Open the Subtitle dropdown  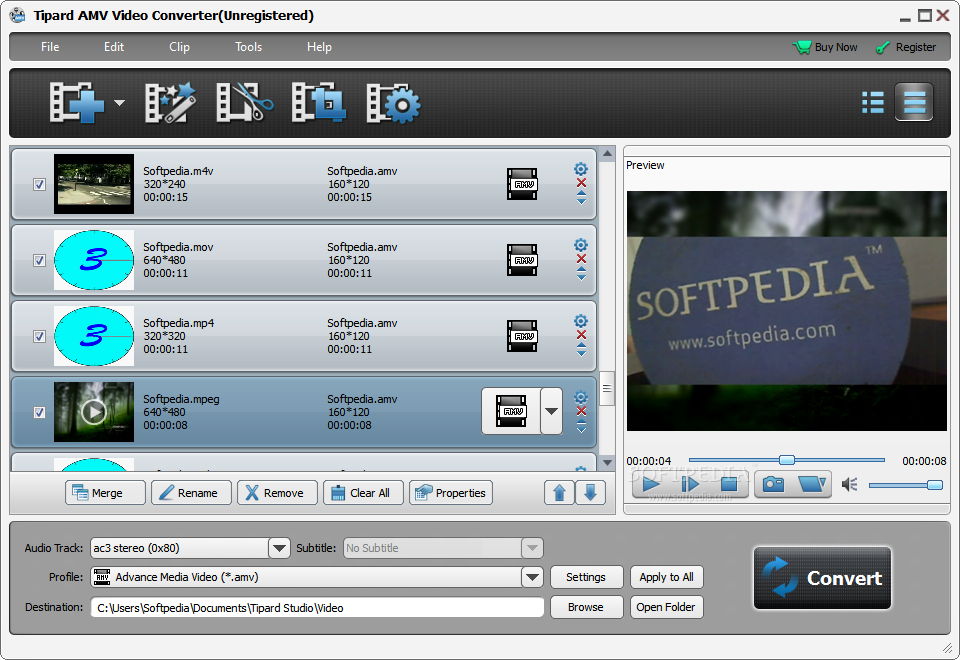pos(533,548)
